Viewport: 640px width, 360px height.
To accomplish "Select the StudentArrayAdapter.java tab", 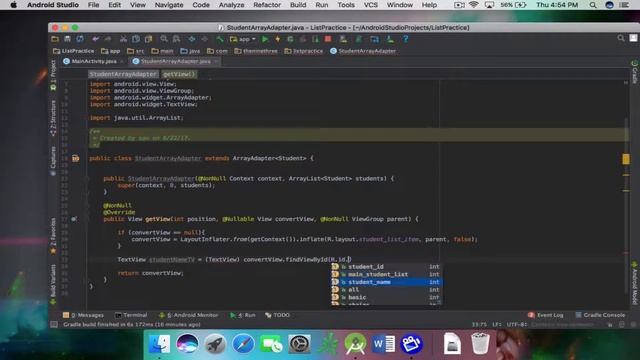I will click(175, 61).
